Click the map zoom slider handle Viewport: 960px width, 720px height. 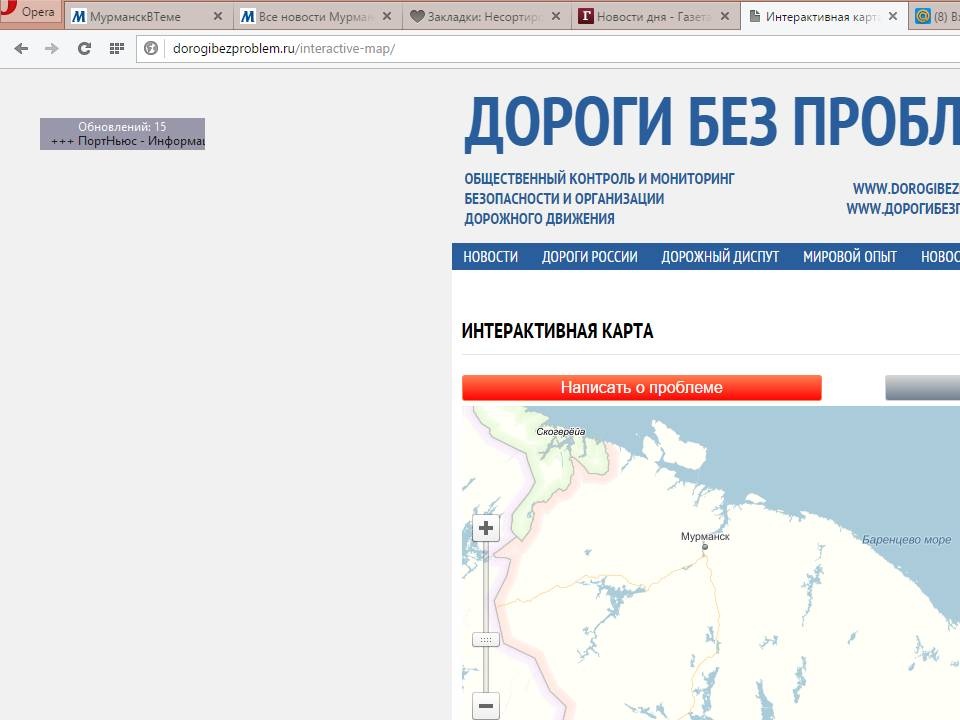(x=486, y=640)
